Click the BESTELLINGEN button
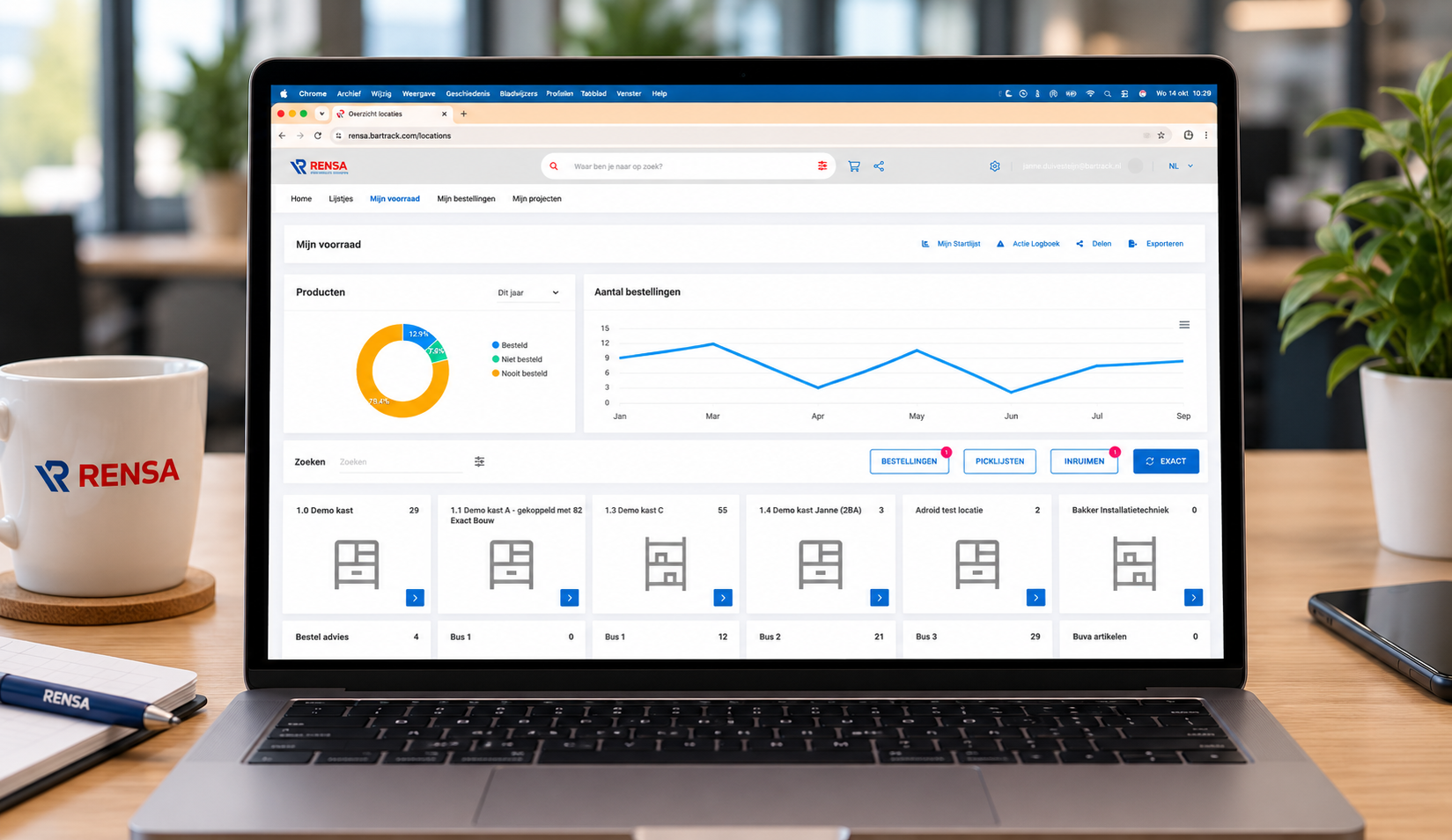Screen dimensions: 1452x840 [910, 461]
